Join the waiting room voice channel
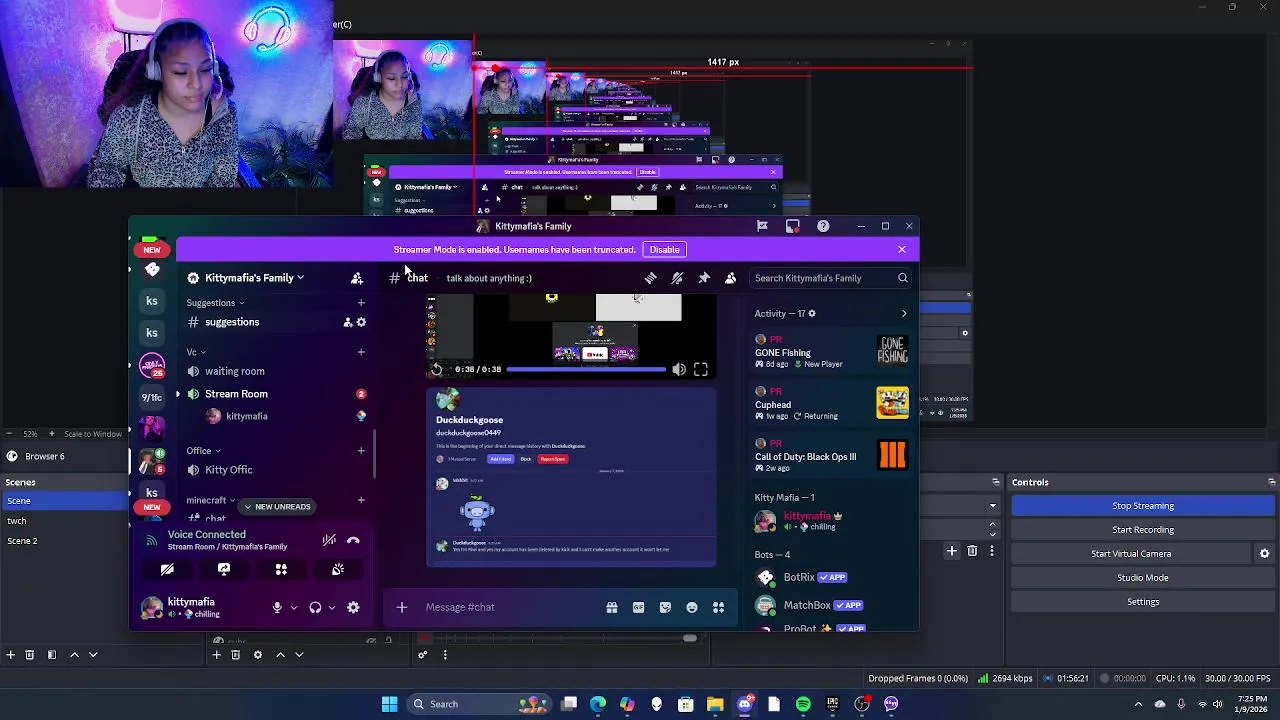Viewport: 1280px width, 720px height. tap(275, 371)
